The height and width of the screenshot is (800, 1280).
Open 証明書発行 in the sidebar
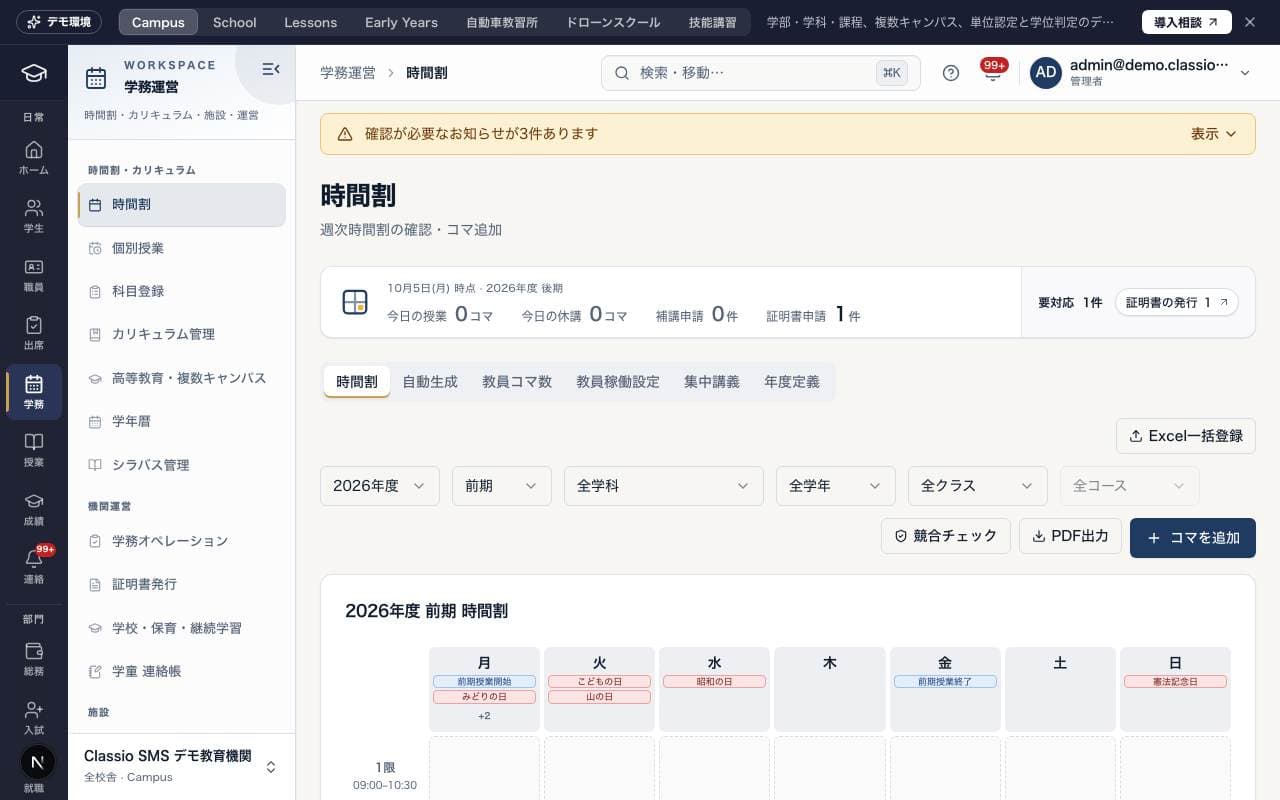tap(181, 584)
